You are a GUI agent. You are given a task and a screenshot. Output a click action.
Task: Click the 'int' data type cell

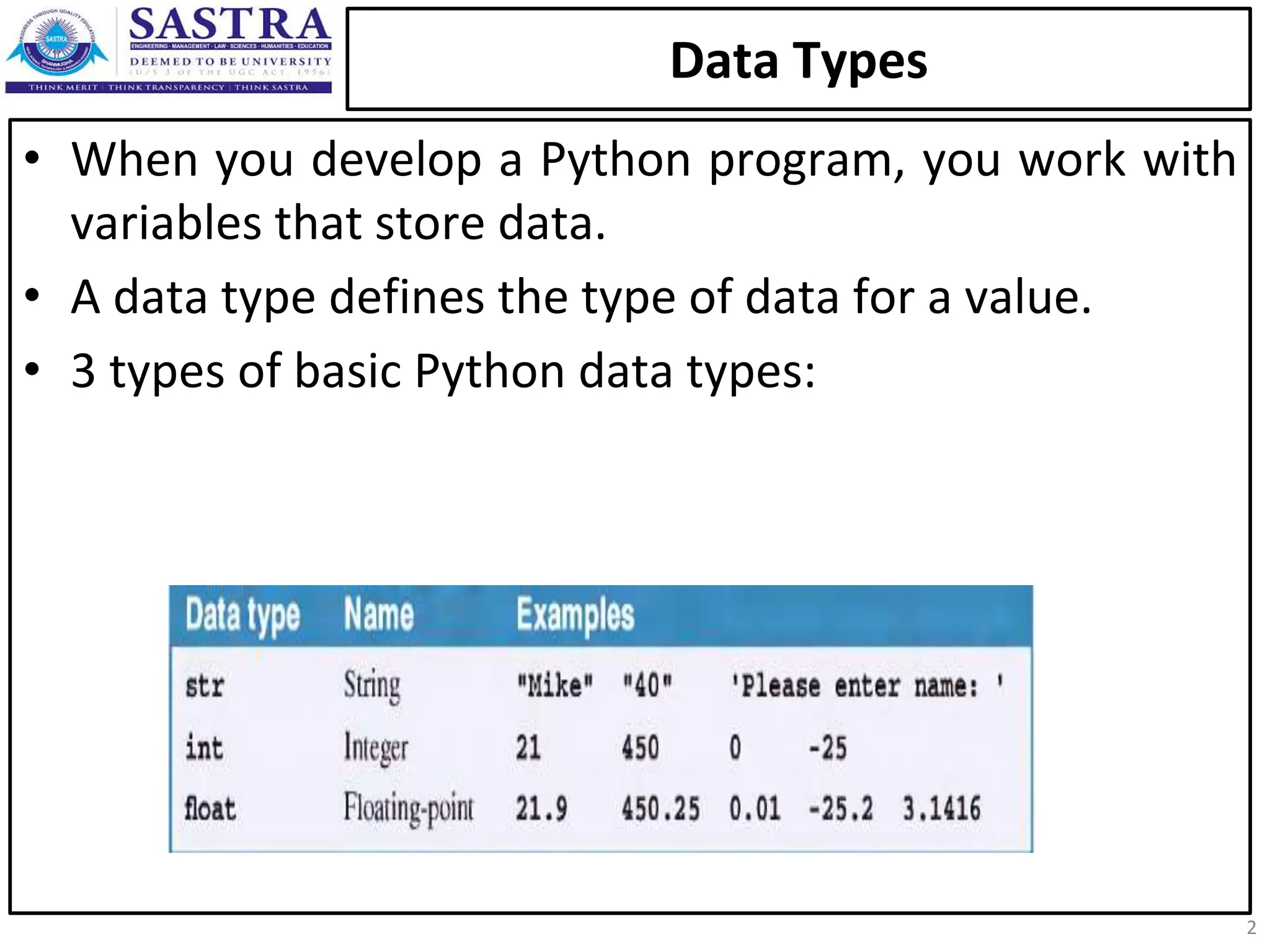(x=204, y=747)
